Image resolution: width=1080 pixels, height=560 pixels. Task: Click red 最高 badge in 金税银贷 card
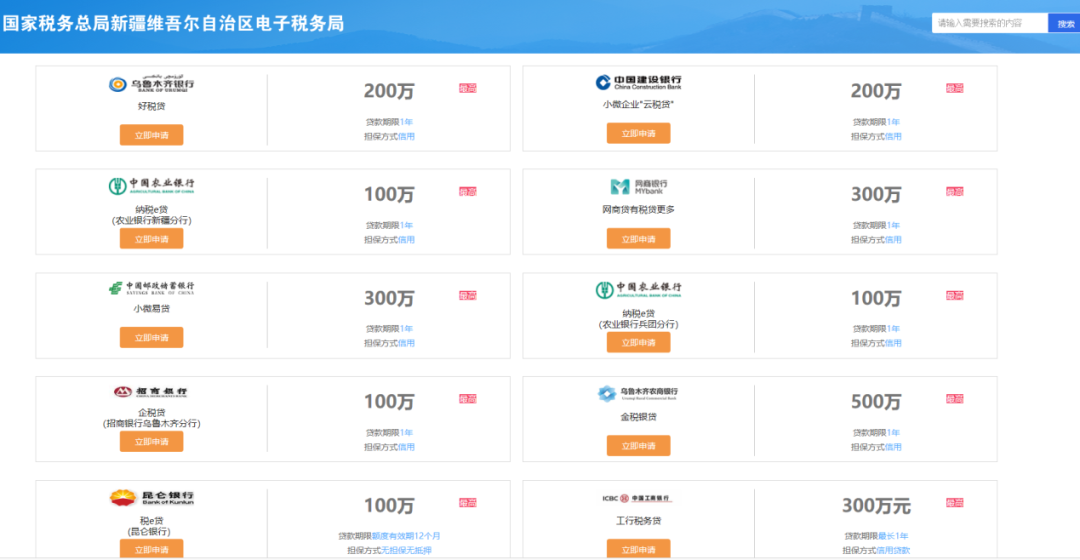point(955,399)
